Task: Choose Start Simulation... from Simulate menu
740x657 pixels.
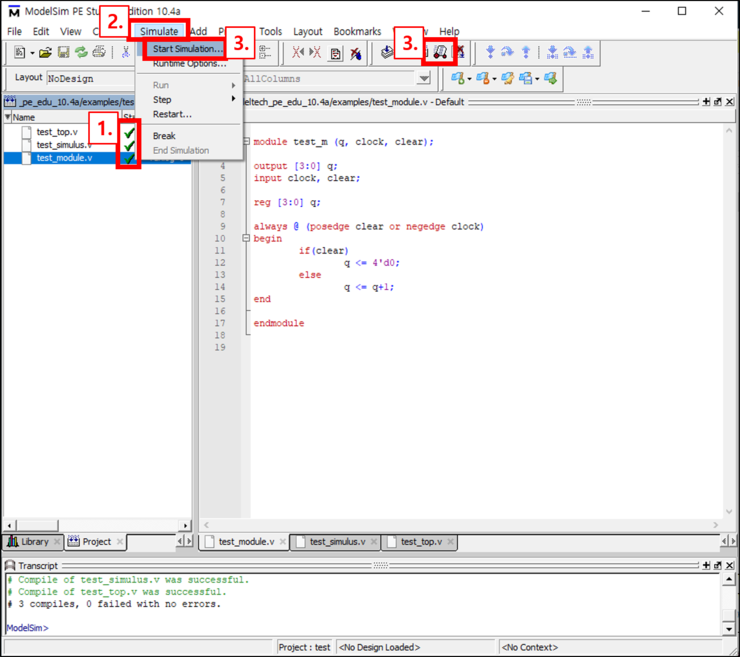Action: (x=187, y=49)
